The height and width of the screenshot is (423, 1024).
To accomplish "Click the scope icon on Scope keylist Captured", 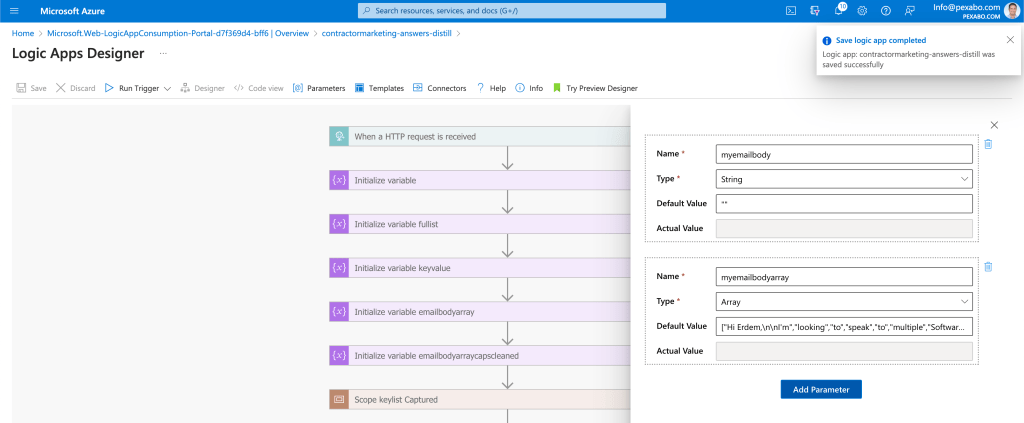I will click(339, 400).
